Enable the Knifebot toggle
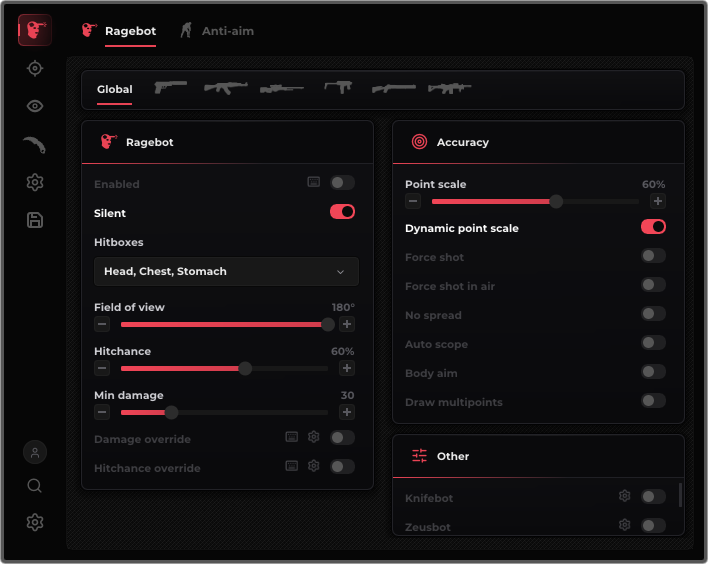This screenshot has width=708, height=564. (x=653, y=497)
